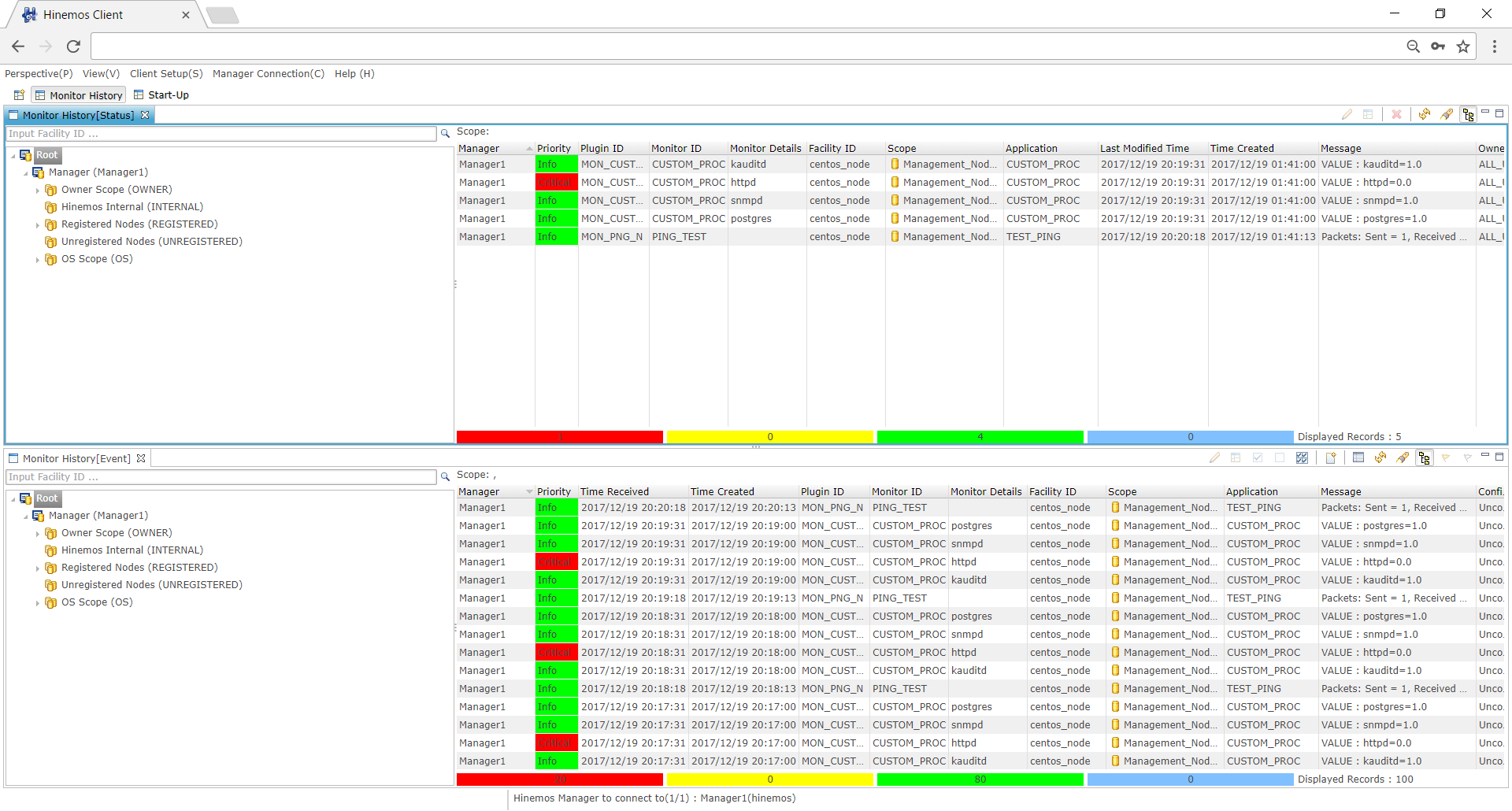Click the Input Facility ID field in the Status view

pos(220,134)
